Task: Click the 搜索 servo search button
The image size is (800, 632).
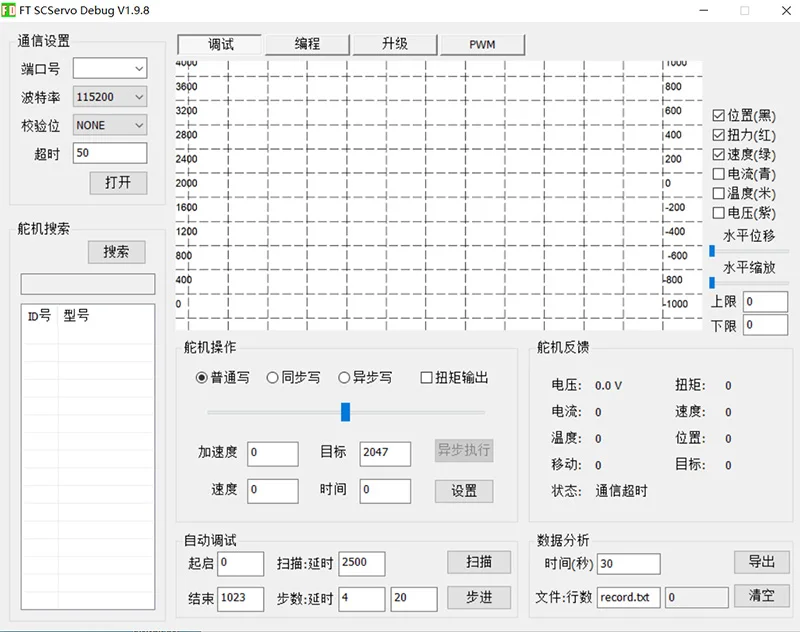Action: click(116, 252)
